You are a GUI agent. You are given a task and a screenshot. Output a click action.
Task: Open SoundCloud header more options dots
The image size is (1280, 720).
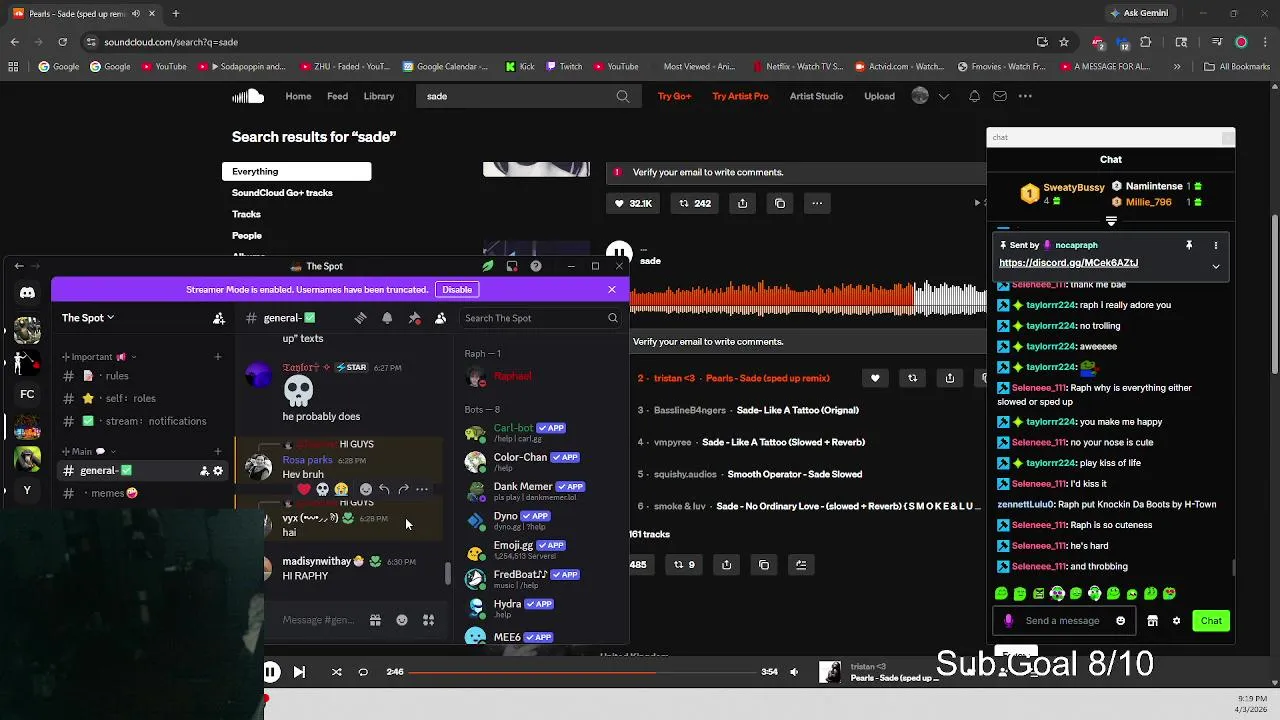click(1025, 96)
